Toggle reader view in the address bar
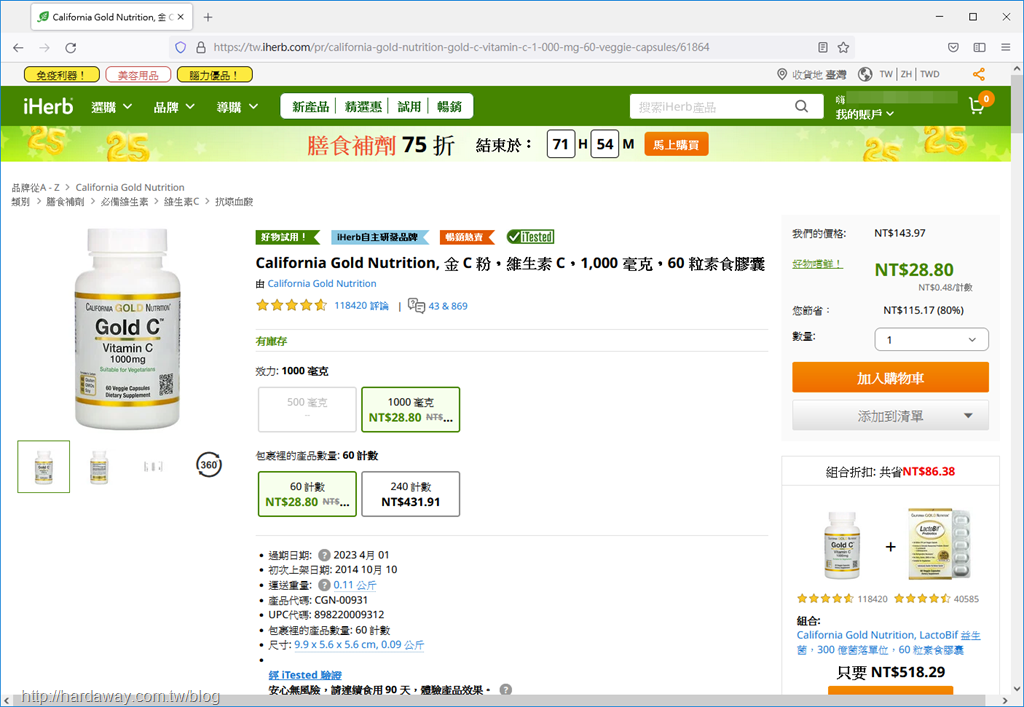1024x707 pixels. click(823, 47)
